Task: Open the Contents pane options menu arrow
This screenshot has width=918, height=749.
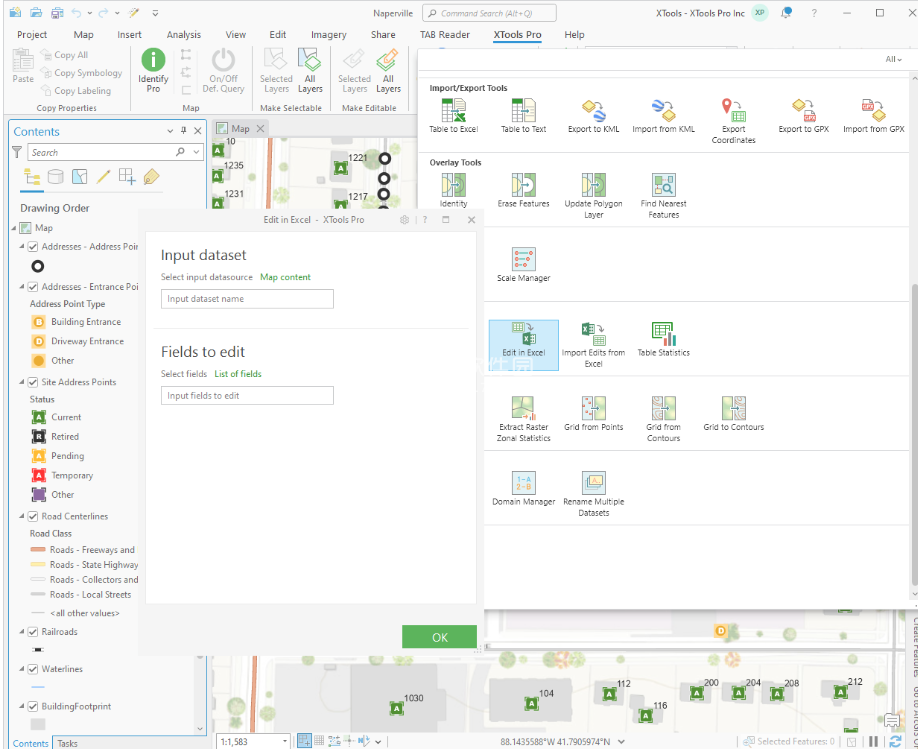Action: [x=170, y=131]
